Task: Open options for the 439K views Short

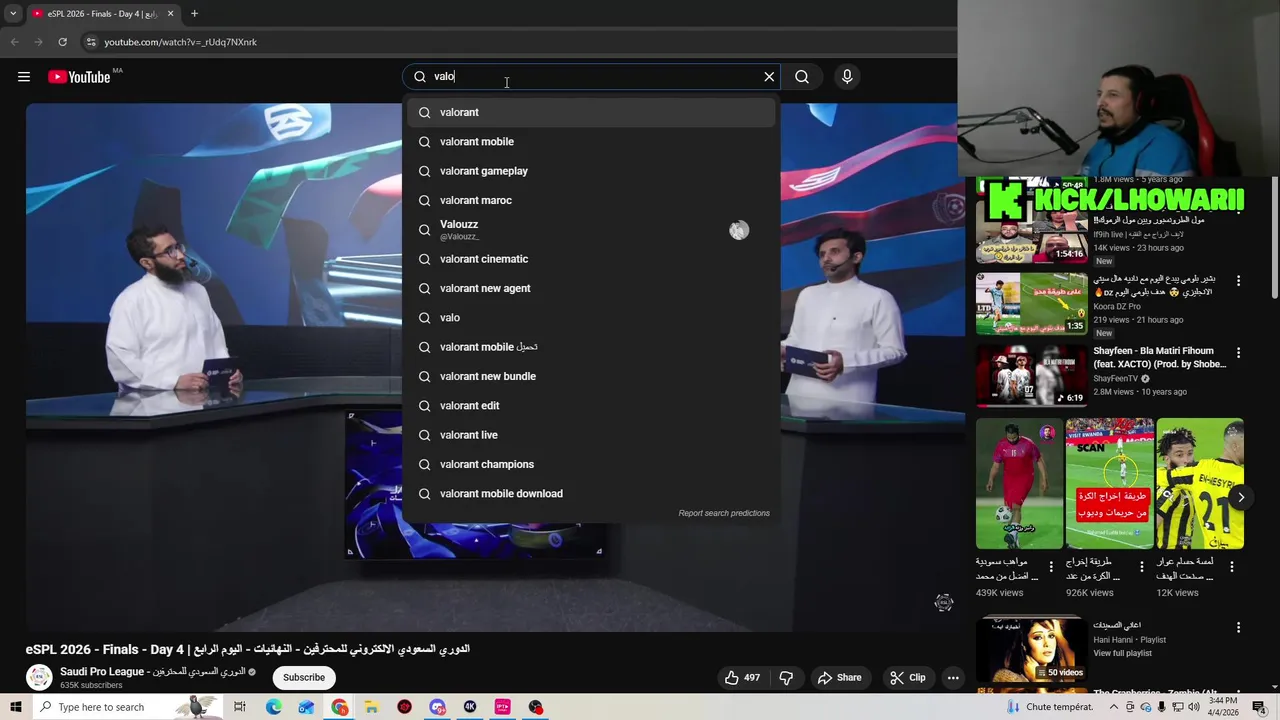Action: coord(1051,566)
